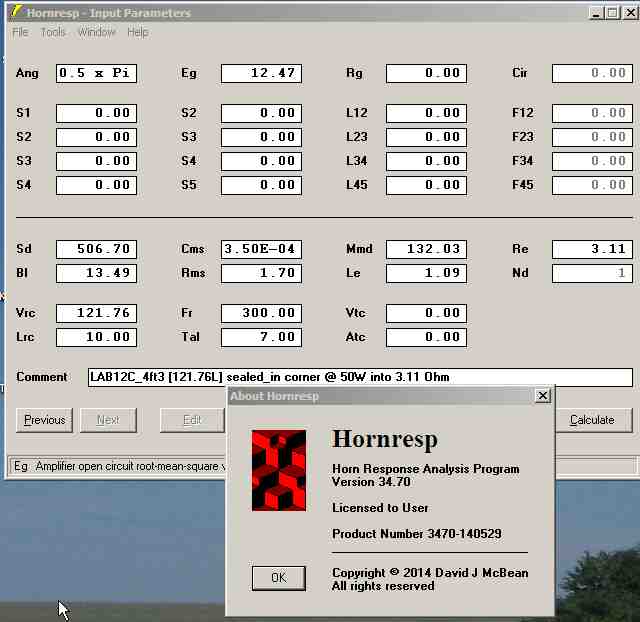The image size is (640, 622).
Task: Click the F45 input field
Action: point(592,186)
